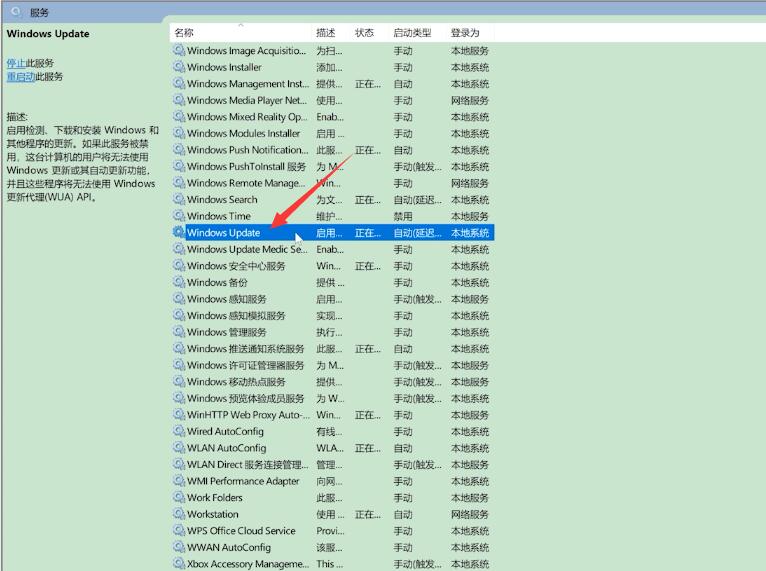Click the 停止 link to stop the service
Screen dimensions: 766x571
(x=16, y=63)
